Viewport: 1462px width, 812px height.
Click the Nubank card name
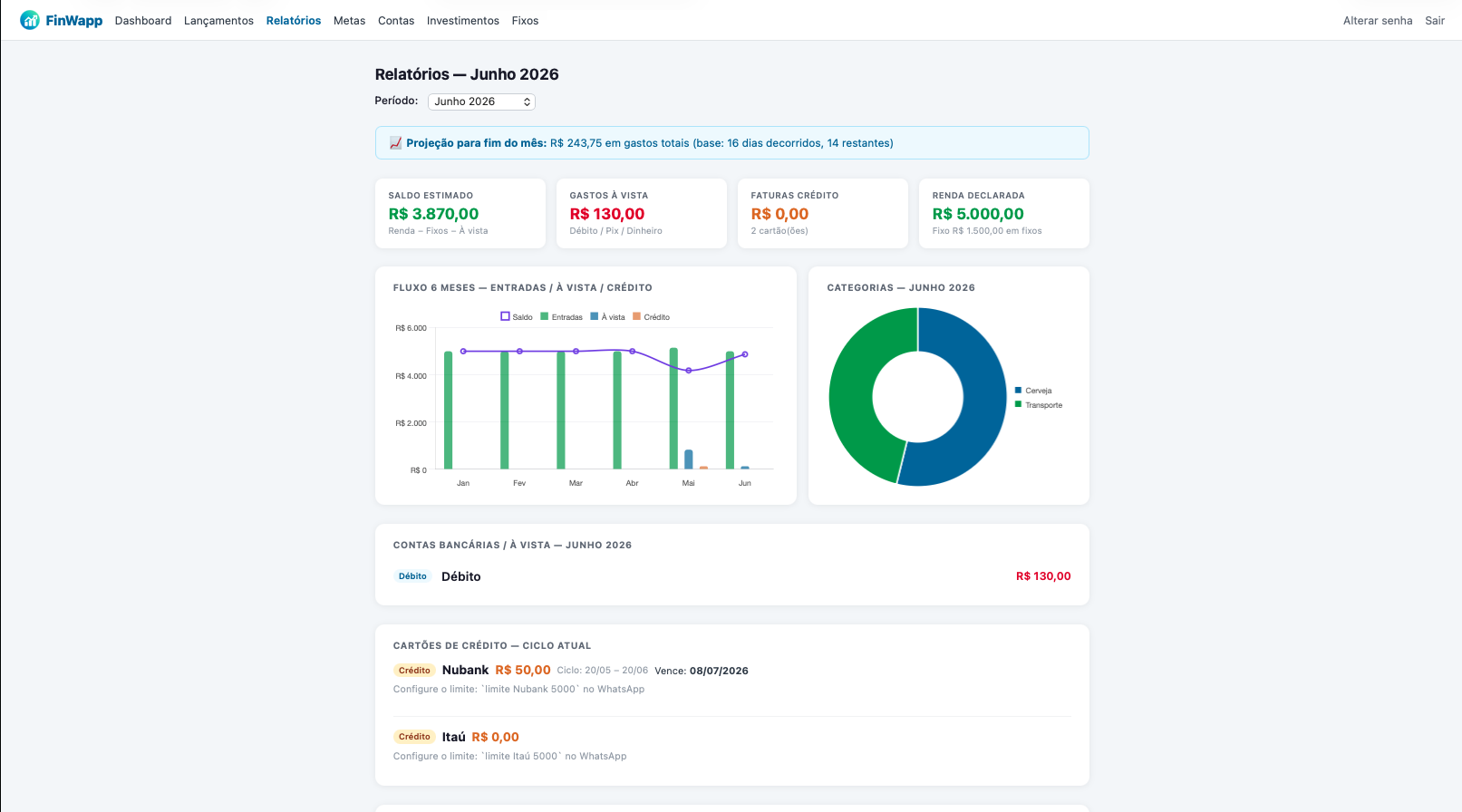pyautogui.click(x=465, y=671)
